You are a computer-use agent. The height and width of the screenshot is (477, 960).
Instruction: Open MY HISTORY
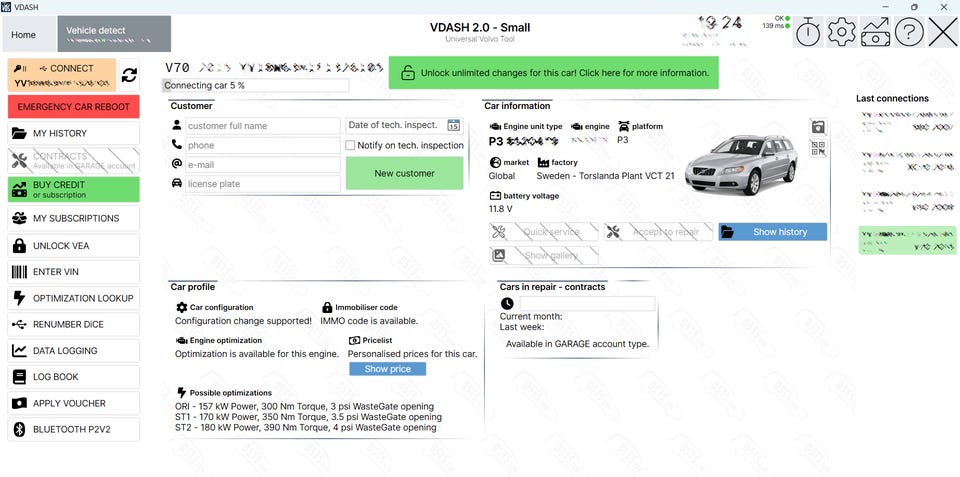(x=73, y=133)
